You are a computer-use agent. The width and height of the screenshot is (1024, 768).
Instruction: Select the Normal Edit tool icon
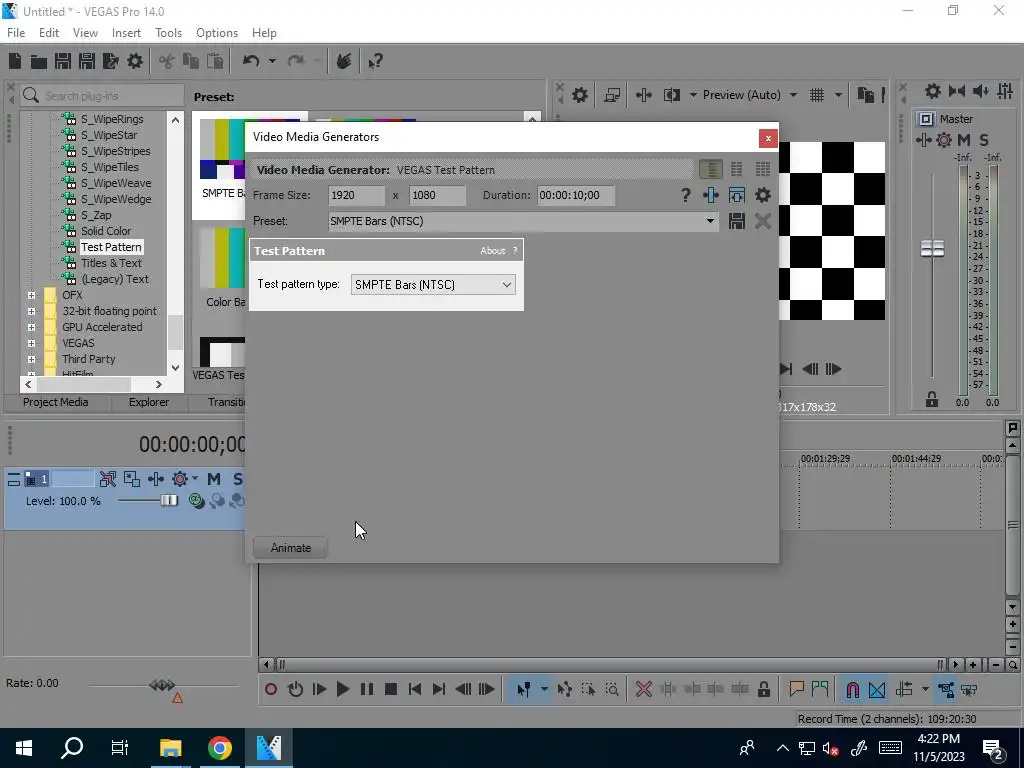pos(523,689)
